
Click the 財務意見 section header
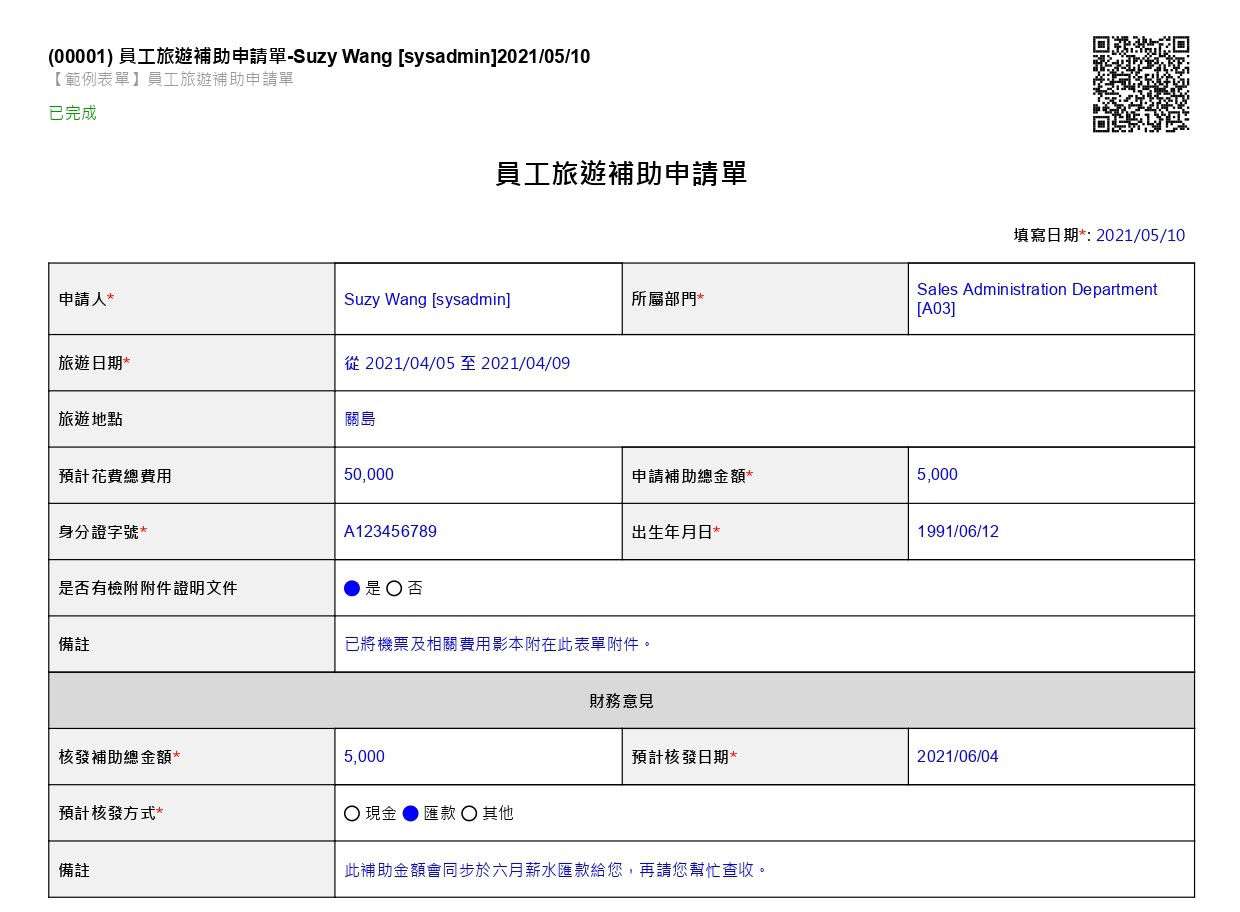point(621,701)
